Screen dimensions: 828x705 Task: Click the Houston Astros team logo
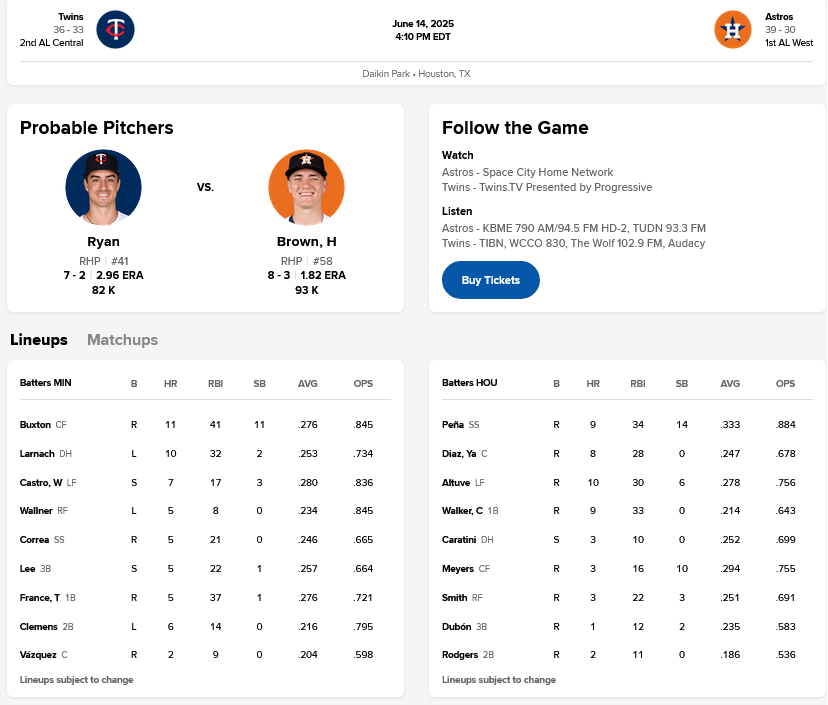coord(732,29)
